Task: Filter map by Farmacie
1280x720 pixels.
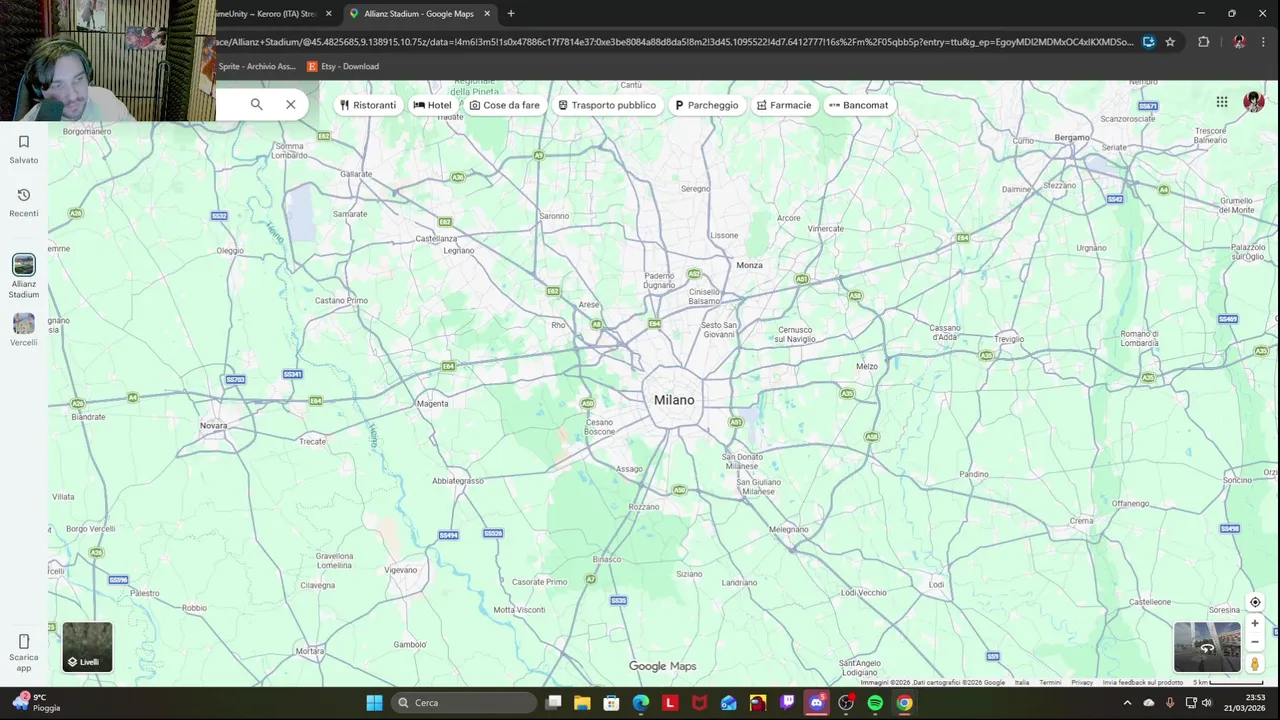Action: pos(784,105)
